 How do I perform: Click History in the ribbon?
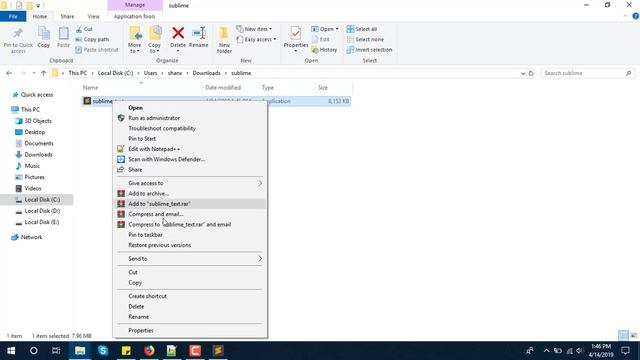pyautogui.click(x=324, y=49)
